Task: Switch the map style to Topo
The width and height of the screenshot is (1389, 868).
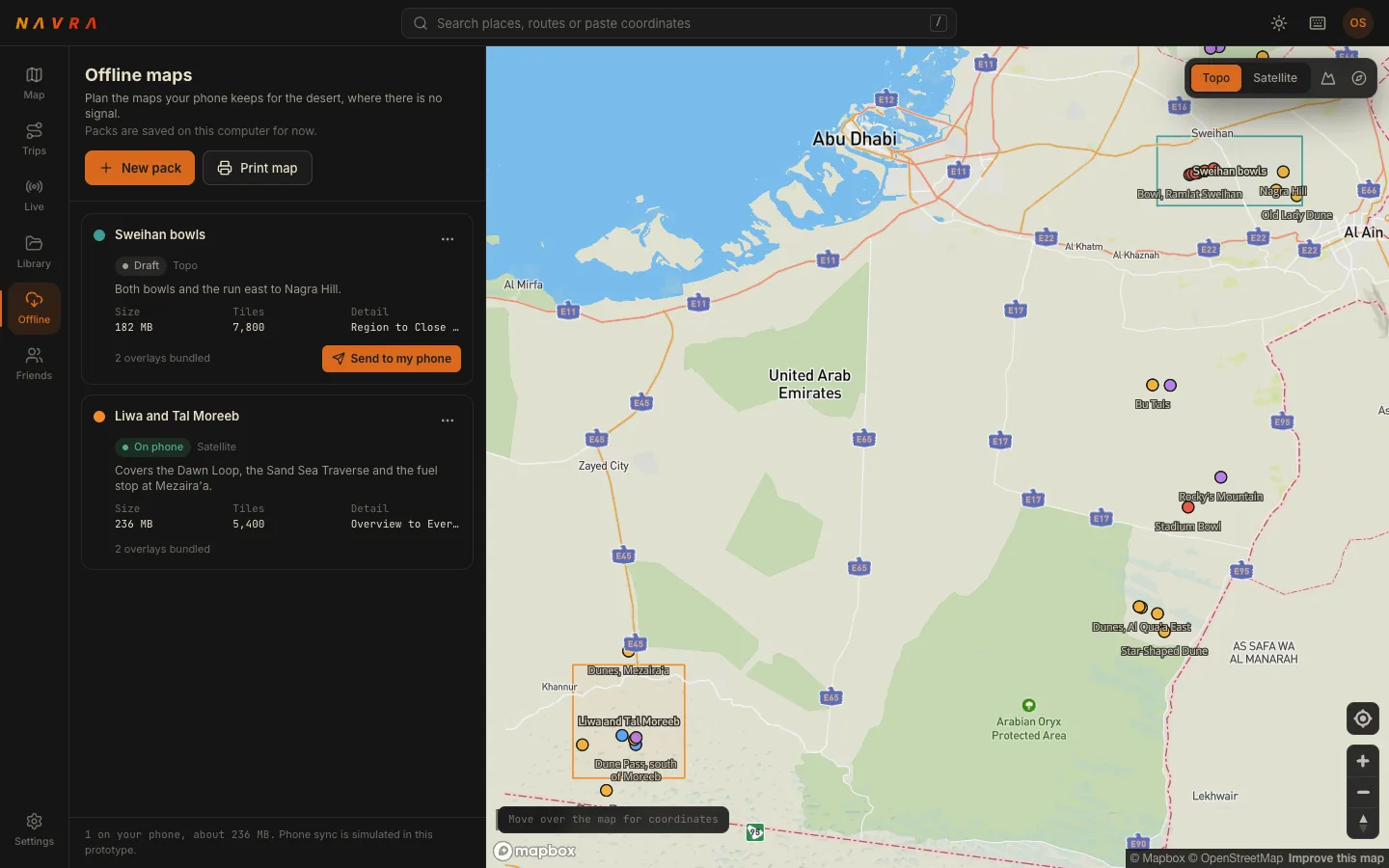Action: click(1216, 78)
